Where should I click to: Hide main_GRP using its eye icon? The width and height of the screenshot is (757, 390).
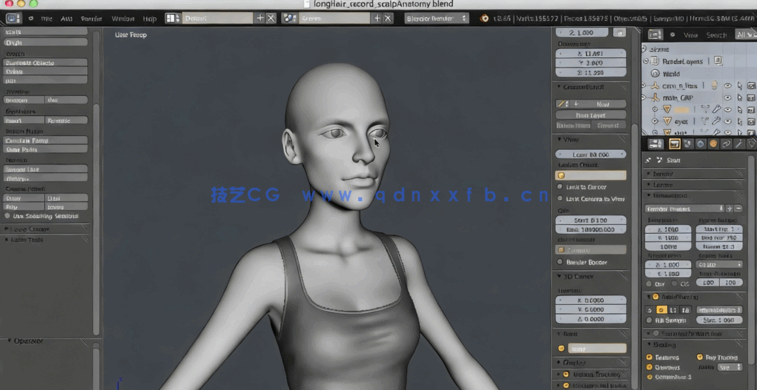728,98
